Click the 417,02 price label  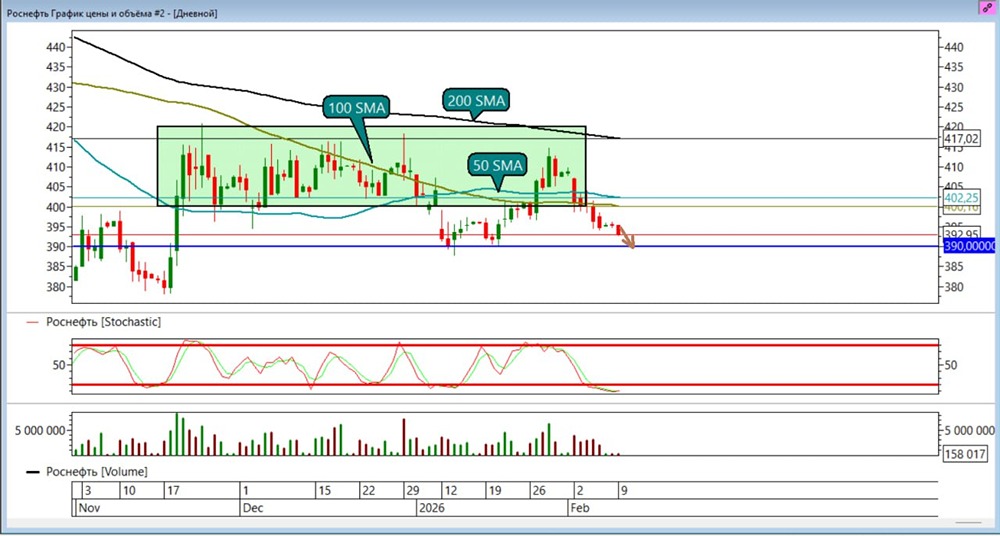click(962, 138)
